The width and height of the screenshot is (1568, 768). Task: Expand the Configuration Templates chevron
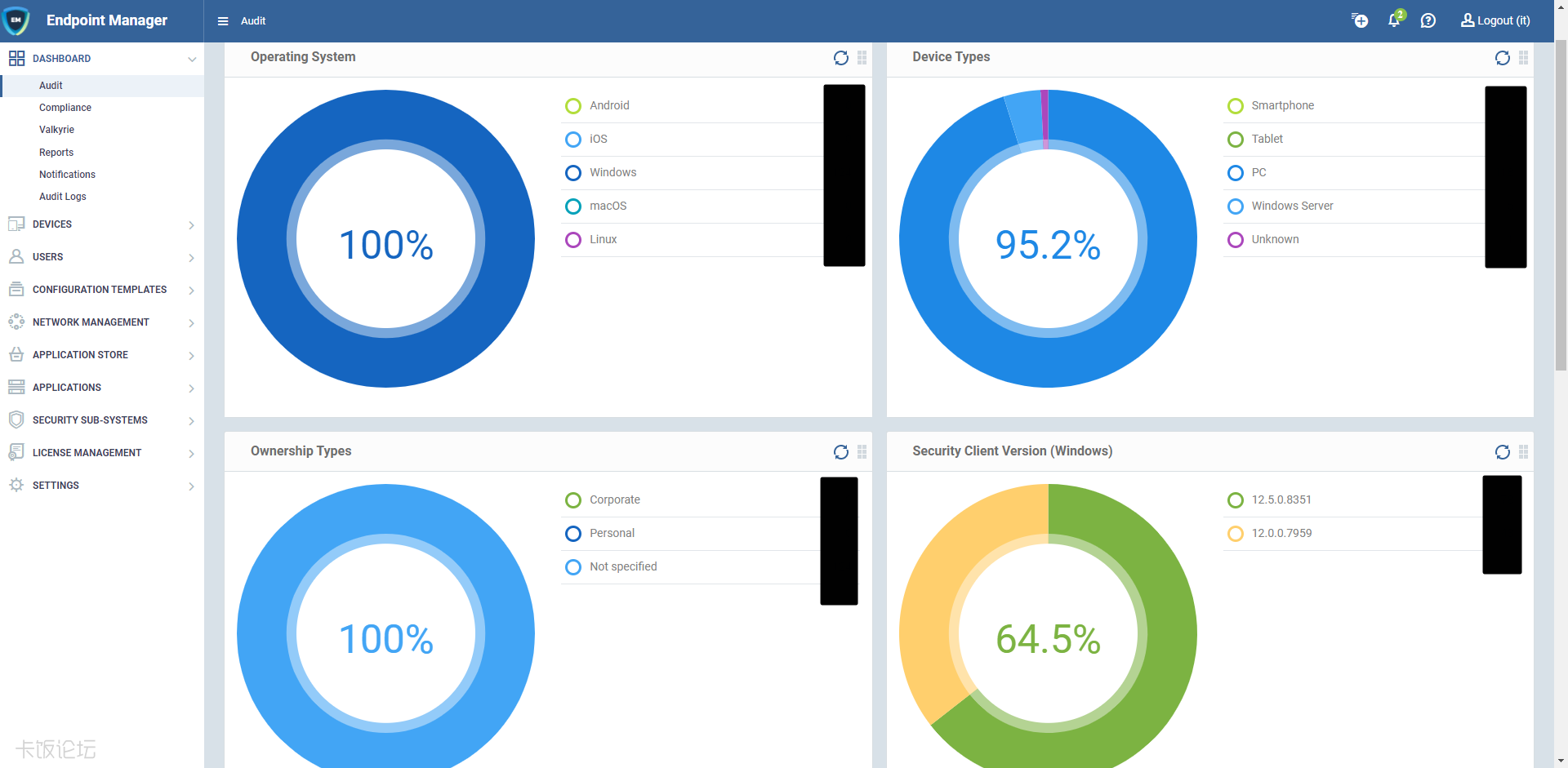pos(192,291)
